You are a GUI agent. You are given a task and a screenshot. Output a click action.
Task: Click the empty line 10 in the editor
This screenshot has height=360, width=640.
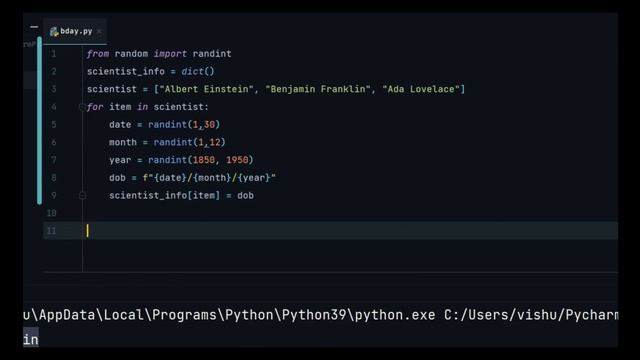pos(351,213)
